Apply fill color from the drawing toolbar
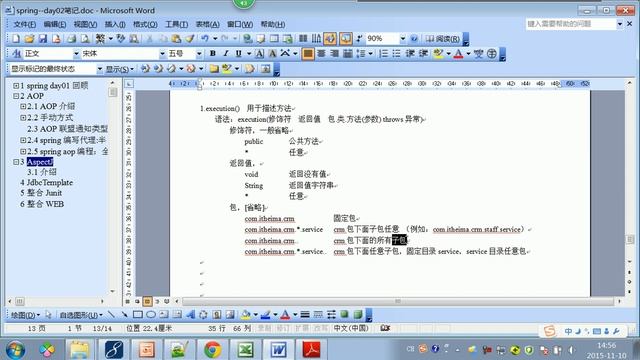 pos(246,315)
